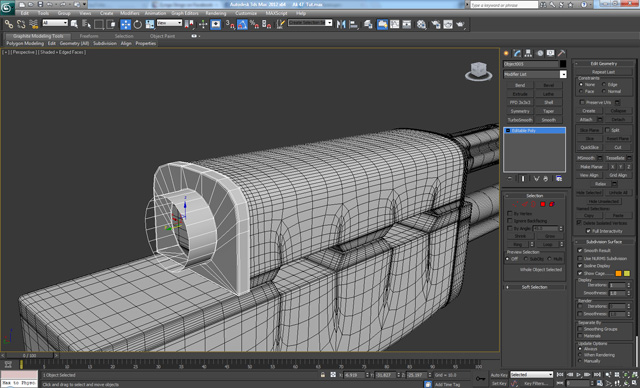This screenshot has height=388, width=640.
Task: Open the 3ds Max application menu logo
Action: [7, 7]
